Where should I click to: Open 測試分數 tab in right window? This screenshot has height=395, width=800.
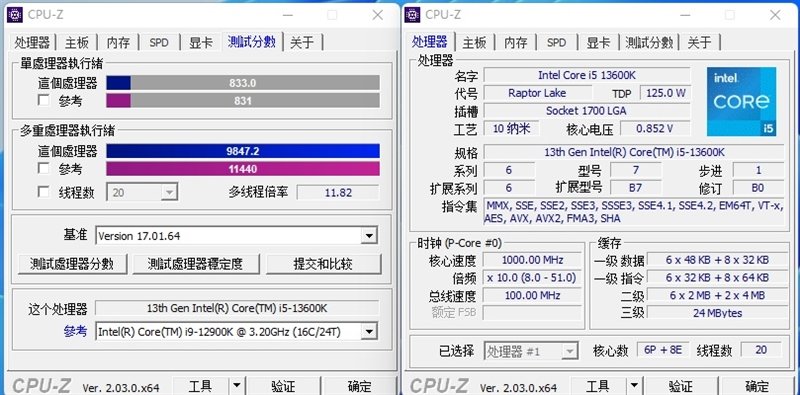tap(649, 42)
